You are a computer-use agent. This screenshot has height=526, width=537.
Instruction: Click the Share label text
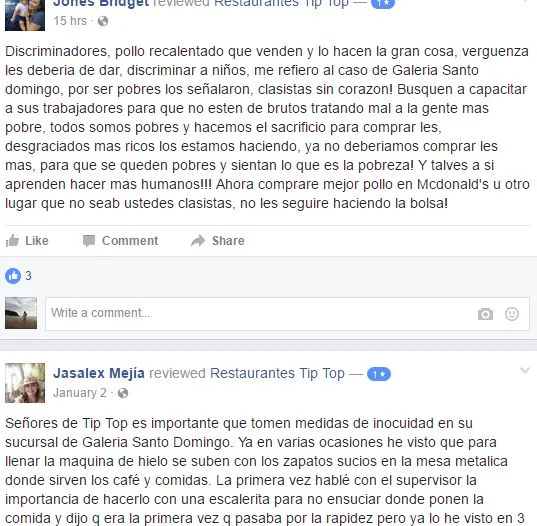(228, 241)
